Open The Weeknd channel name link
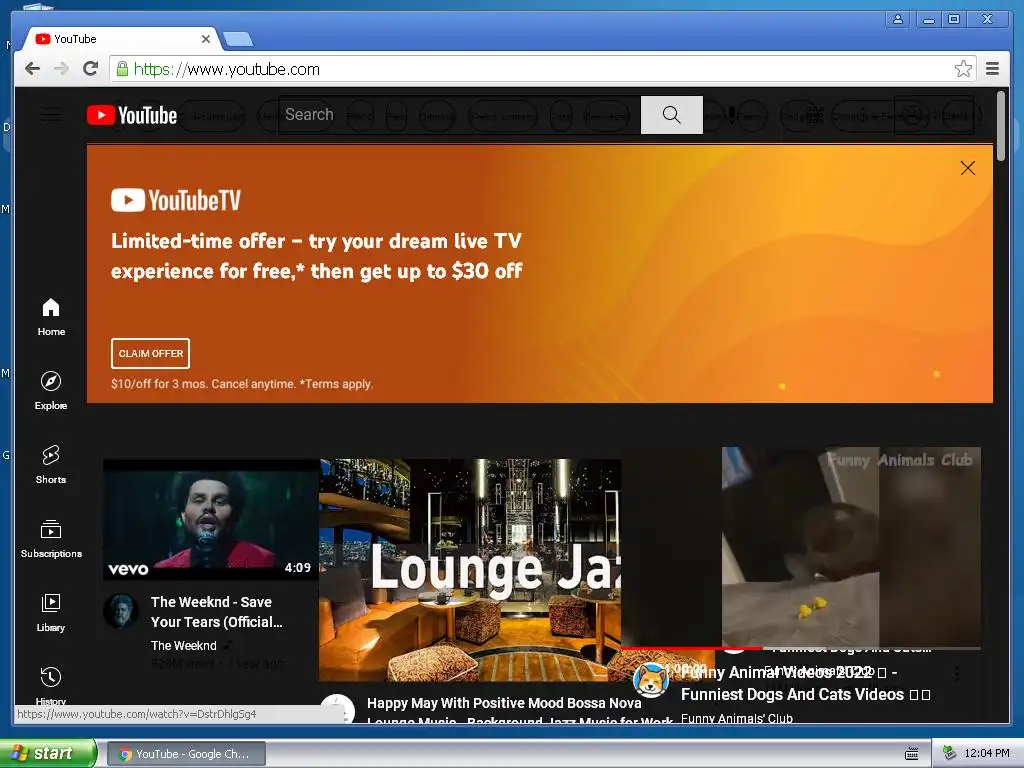The image size is (1024, 768). coord(184,645)
